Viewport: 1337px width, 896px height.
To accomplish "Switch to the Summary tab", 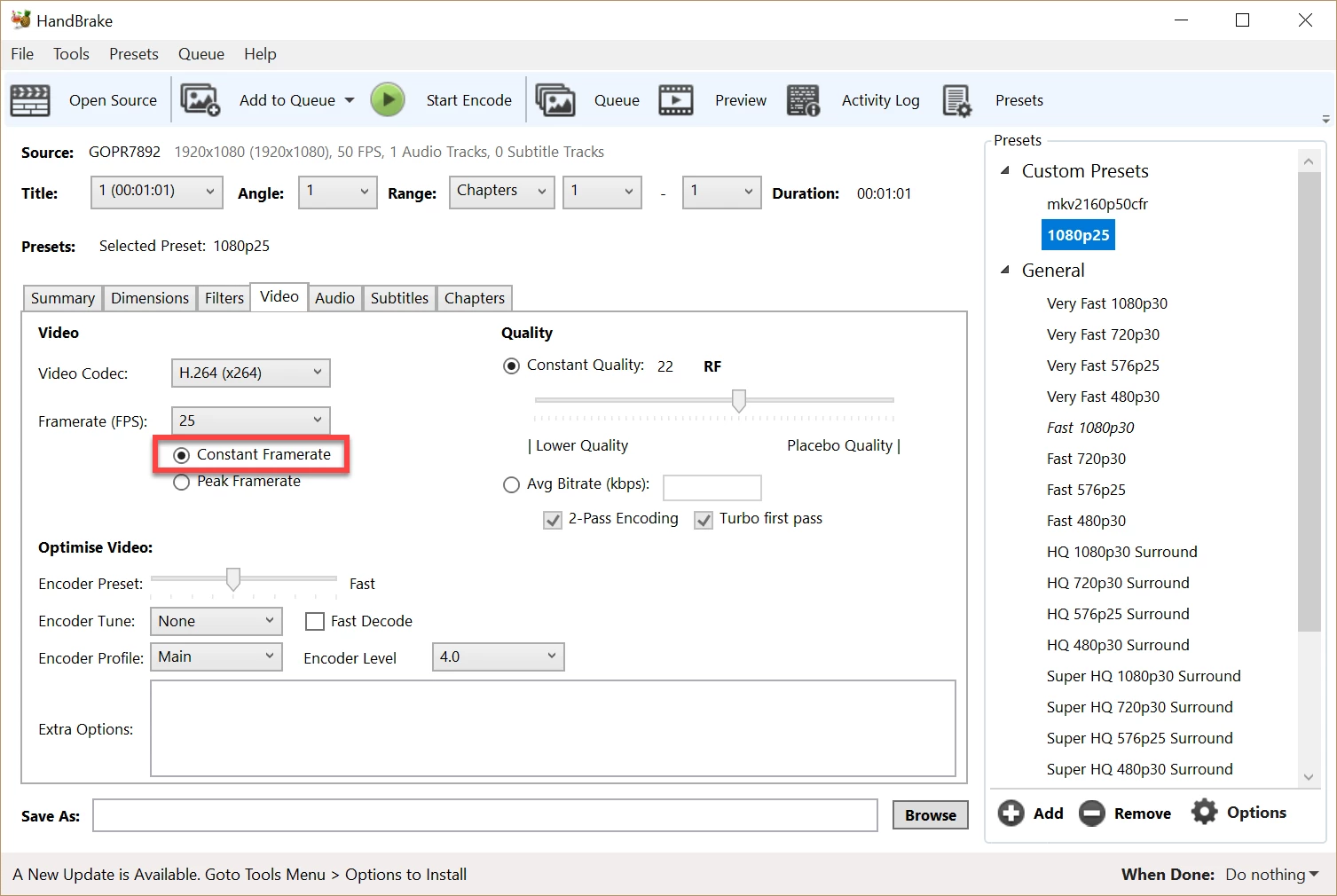I will click(62, 298).
